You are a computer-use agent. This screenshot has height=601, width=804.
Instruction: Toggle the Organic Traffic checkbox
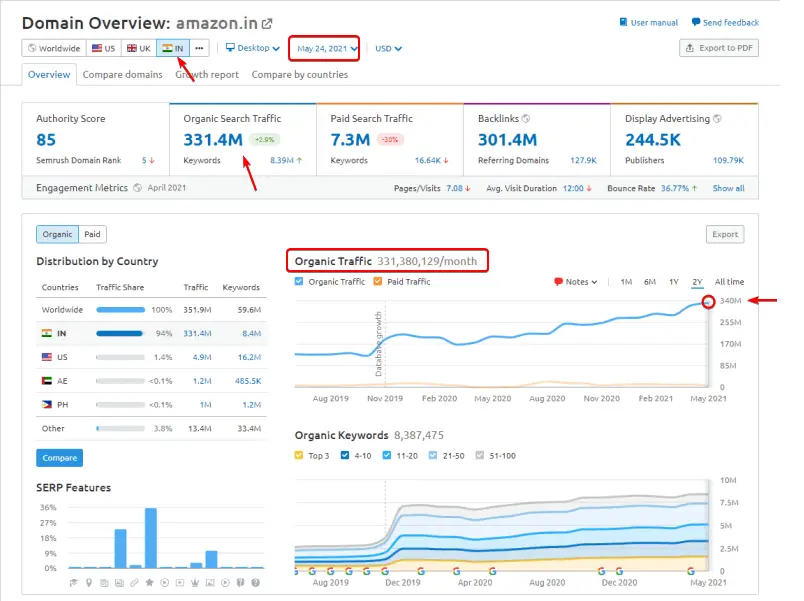point(300,282)
